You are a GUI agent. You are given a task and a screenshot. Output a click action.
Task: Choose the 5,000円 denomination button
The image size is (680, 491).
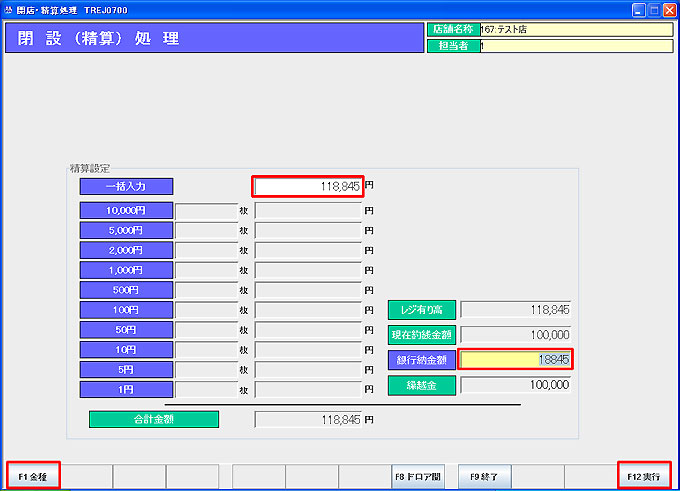pos(126,230)
